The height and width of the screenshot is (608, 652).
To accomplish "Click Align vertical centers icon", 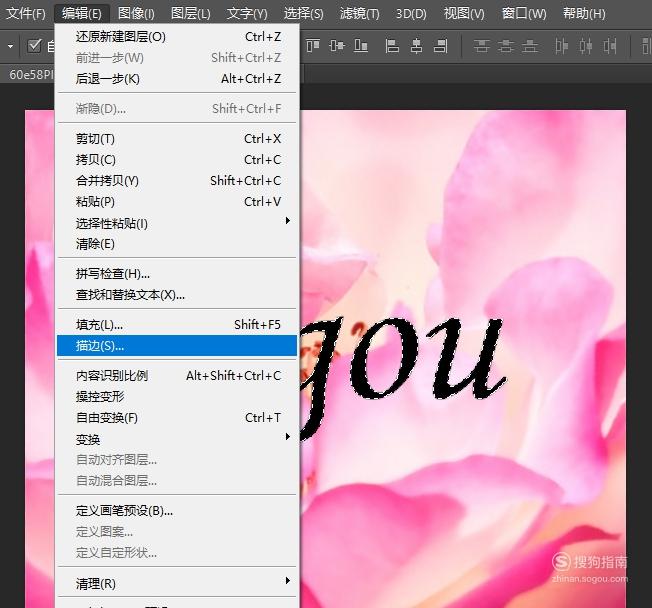I will [x=337, y=45].
